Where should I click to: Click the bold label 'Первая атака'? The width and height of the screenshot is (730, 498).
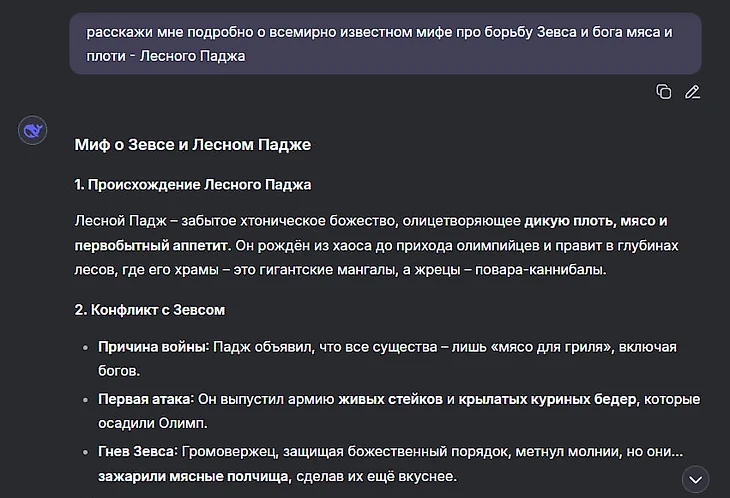(x=144, y=399)
